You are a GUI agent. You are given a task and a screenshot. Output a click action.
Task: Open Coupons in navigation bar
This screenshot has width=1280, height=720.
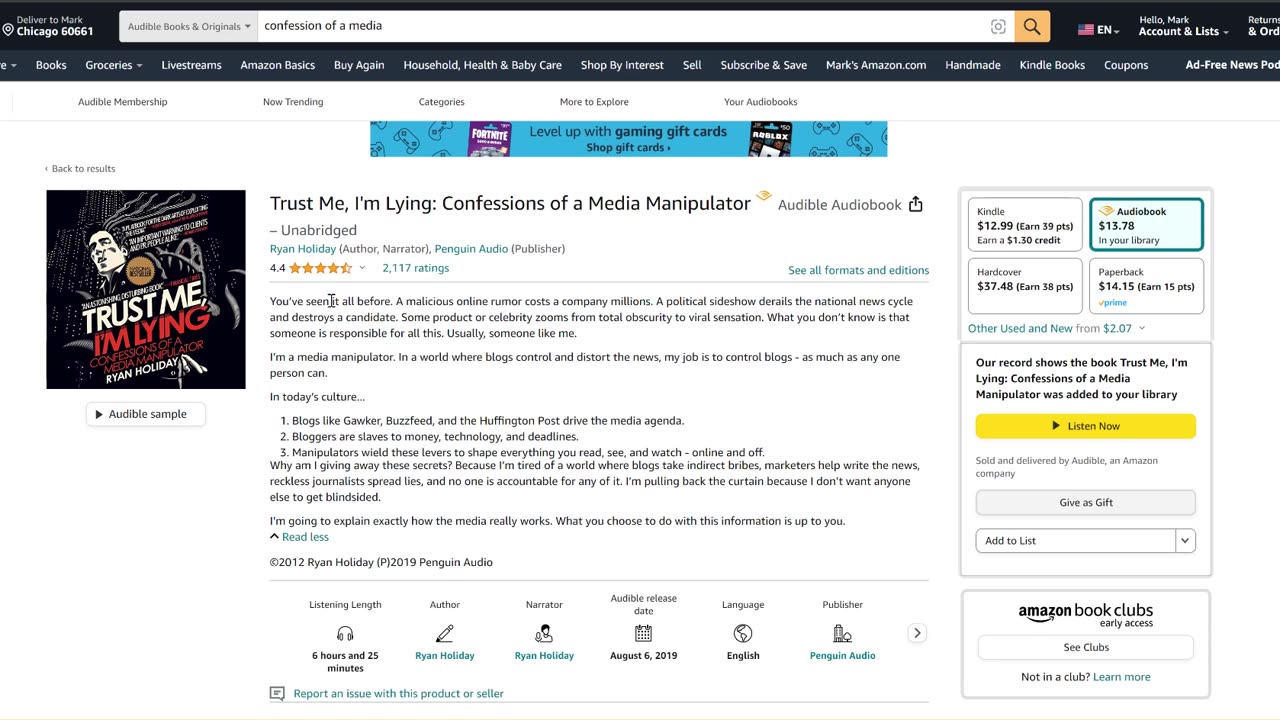tap(1126, 65)
